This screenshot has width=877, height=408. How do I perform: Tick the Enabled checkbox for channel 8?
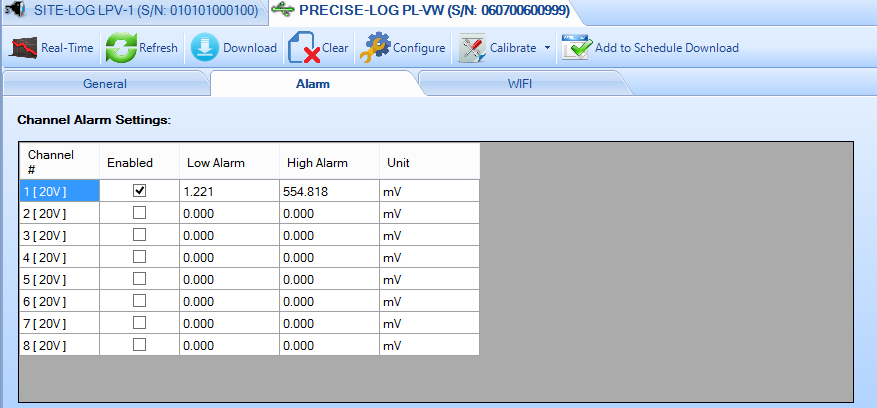coord(140,345)
